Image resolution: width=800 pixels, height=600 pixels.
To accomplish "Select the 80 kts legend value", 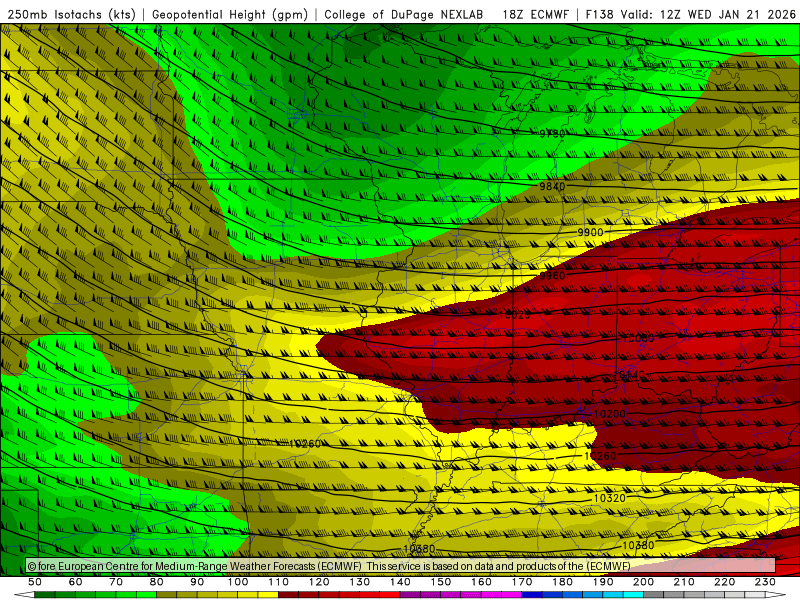I will click(x=157, y=582).
